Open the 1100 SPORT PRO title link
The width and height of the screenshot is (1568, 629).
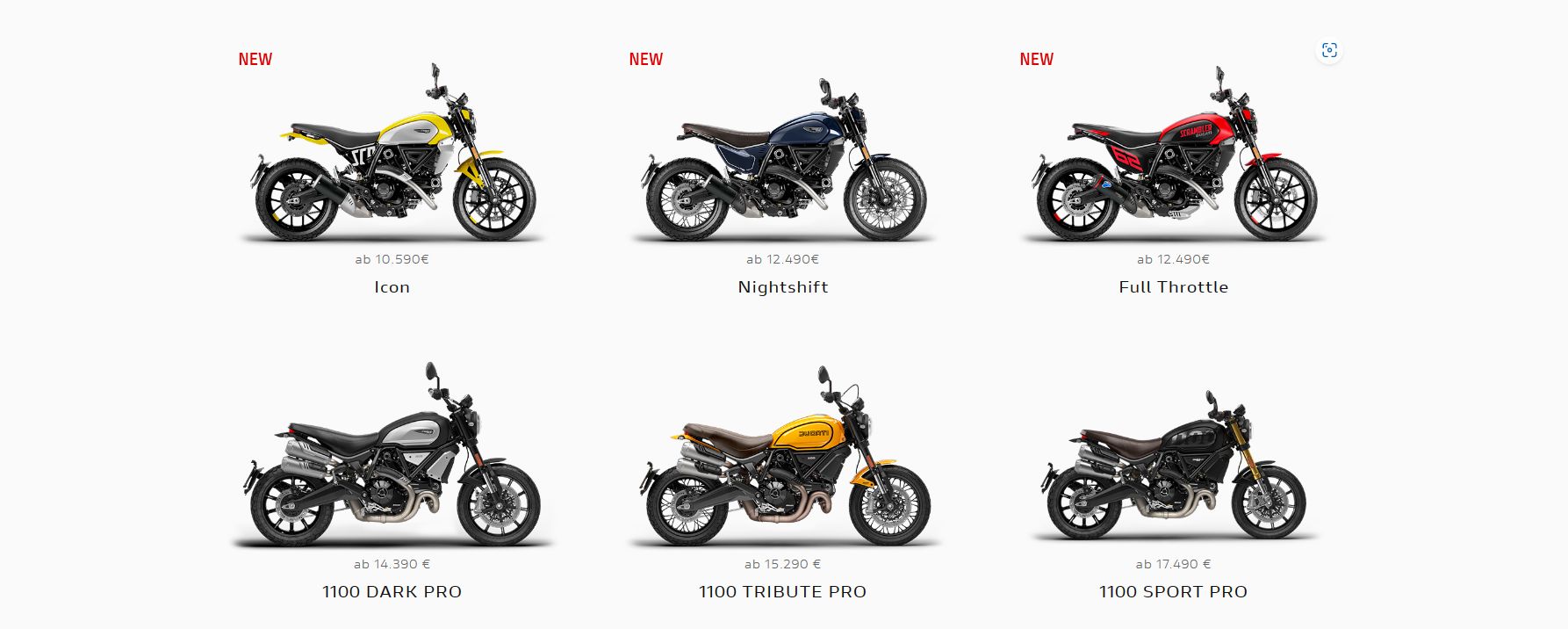click(x=1173, y=592)
